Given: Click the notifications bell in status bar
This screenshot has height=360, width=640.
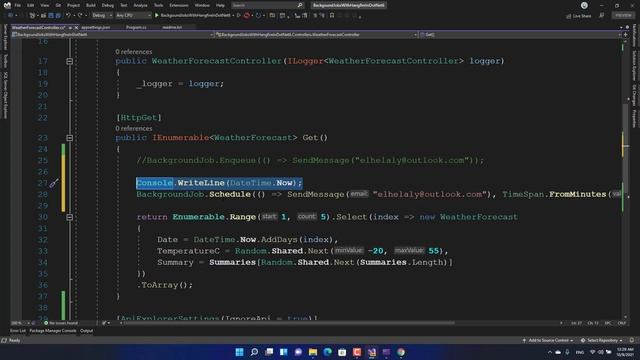Looking at the screenshot, I should click(x=631, y=340).
